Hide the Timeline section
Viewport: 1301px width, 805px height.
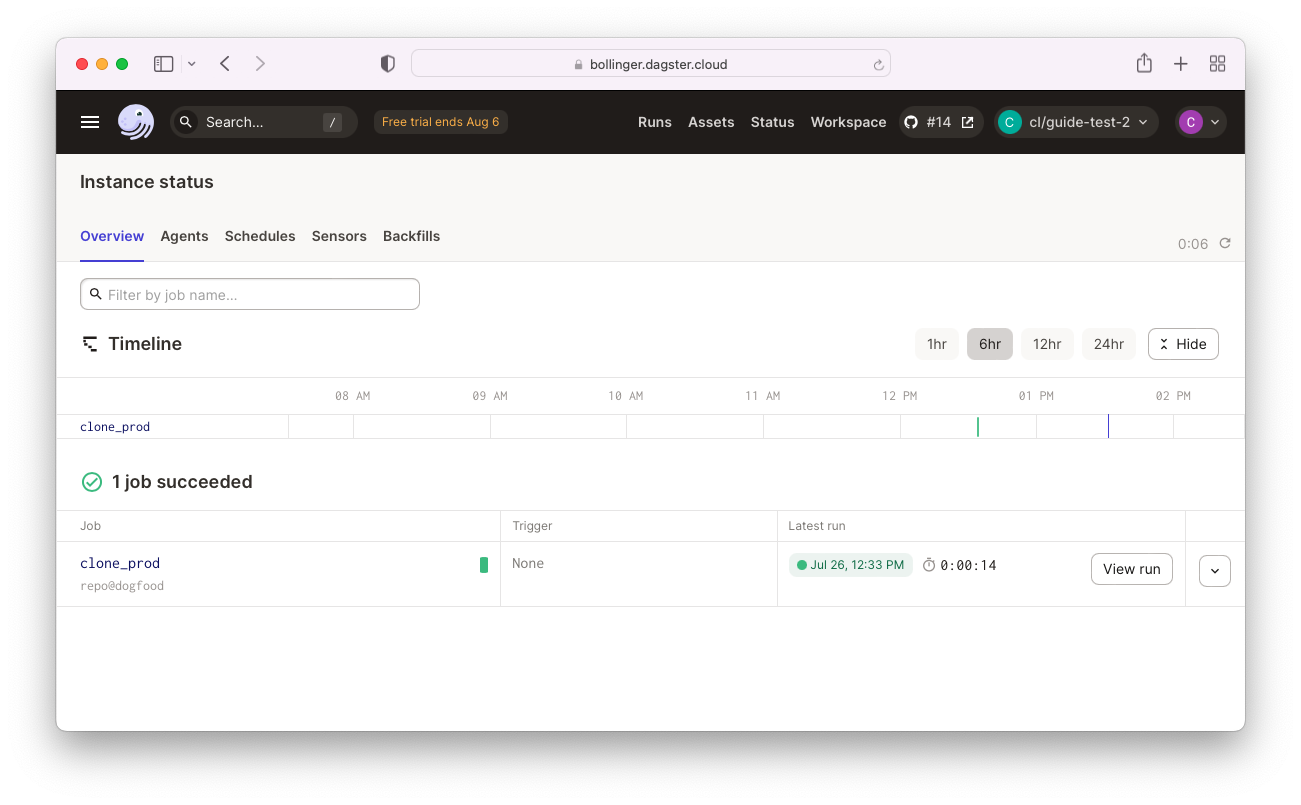(1183, 343)
